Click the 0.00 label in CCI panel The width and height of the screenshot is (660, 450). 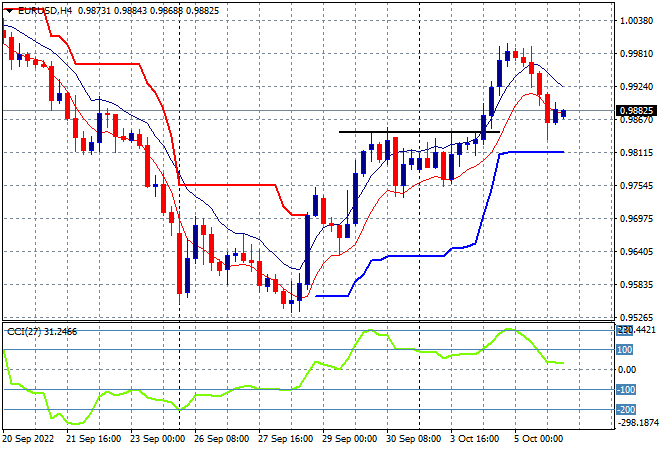627,370
